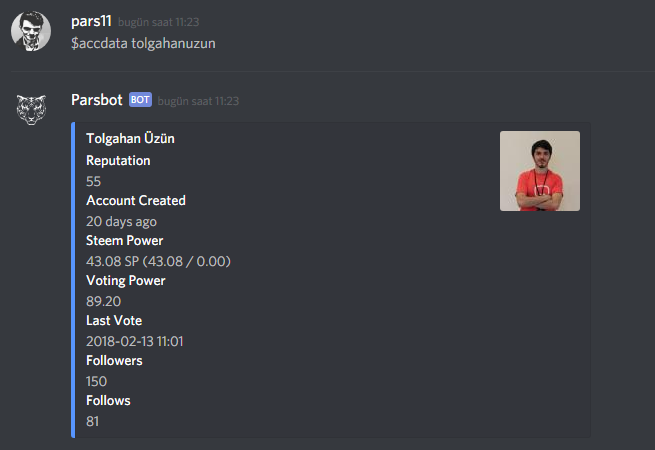Click the reputation value 55
Screen dimensions: 655x450
[x=94, y=181]
